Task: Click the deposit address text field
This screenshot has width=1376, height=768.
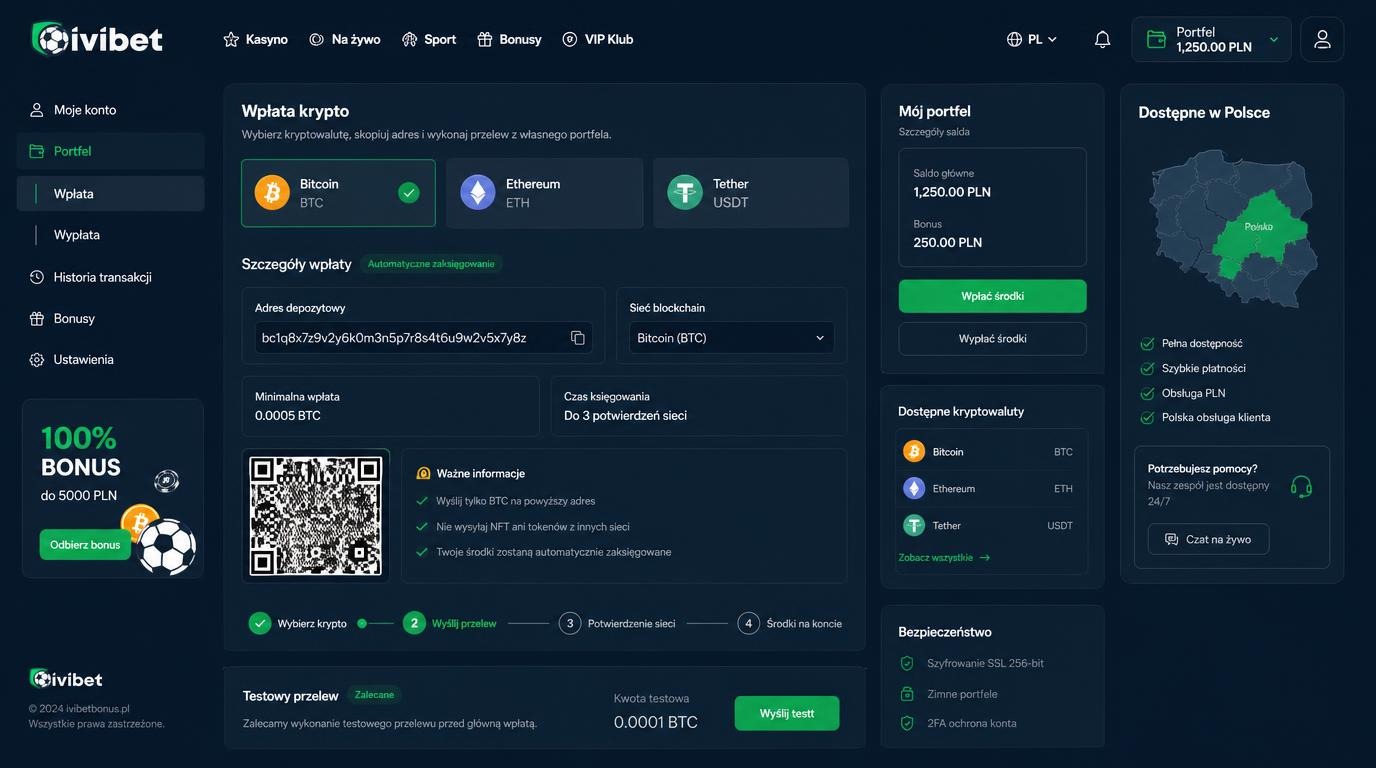Action: [424, 338]
